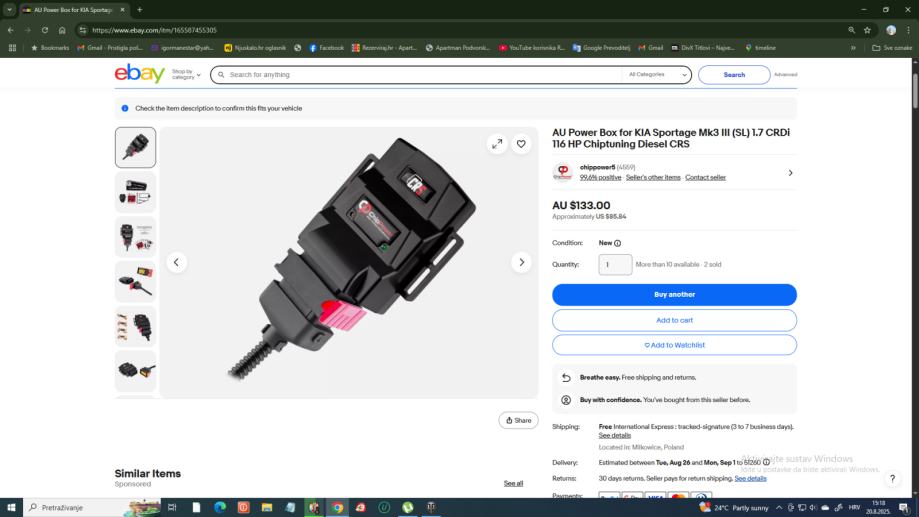Open Chrome three-dot menu
Image resolution: width=919 pixels, height=517 pixels.
(908, 30)
